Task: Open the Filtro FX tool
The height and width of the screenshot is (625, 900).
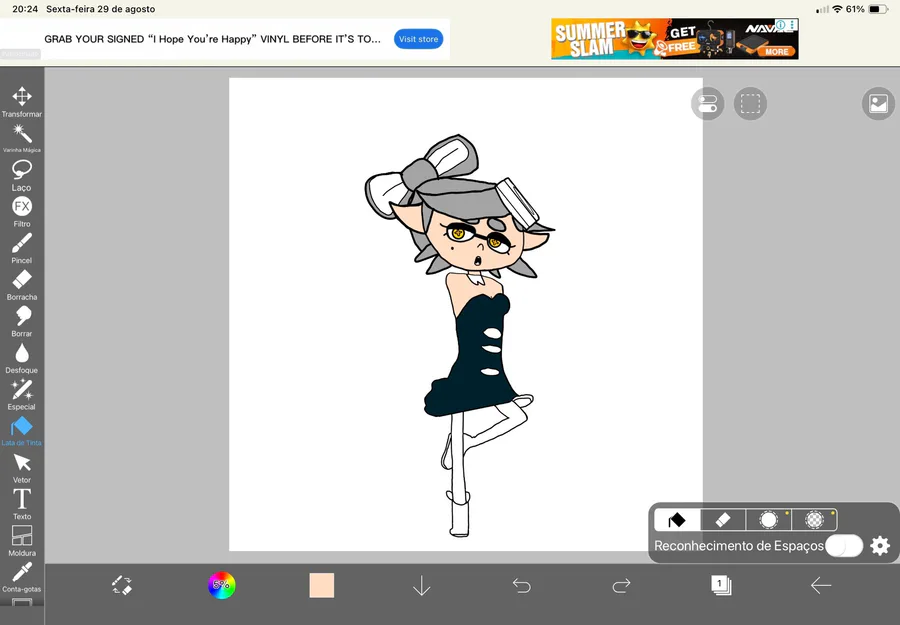Action: point(22,212)
